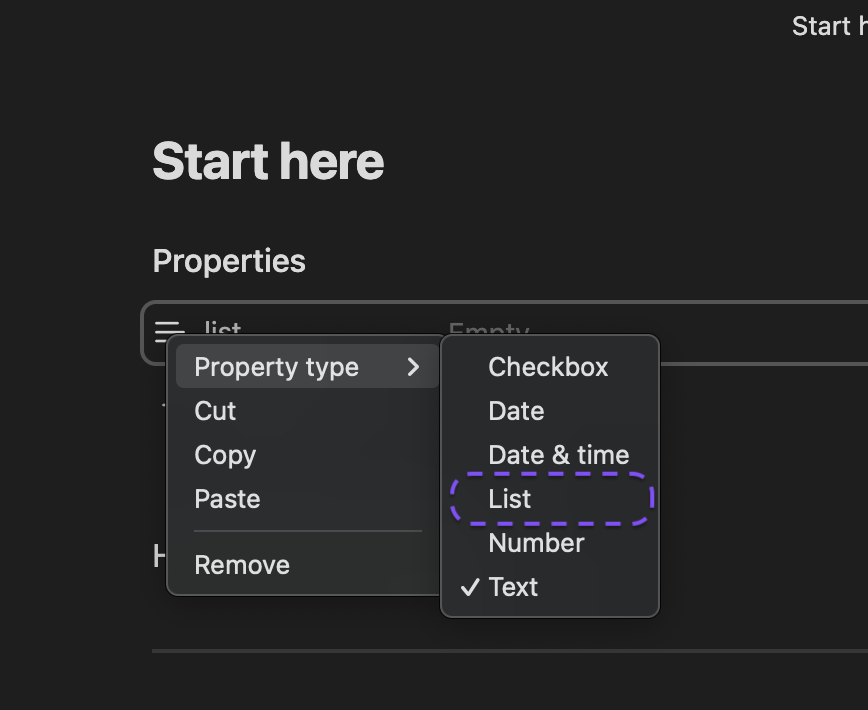
Task: Choose the highlighted List property type
Action: (x=510, y=499)
